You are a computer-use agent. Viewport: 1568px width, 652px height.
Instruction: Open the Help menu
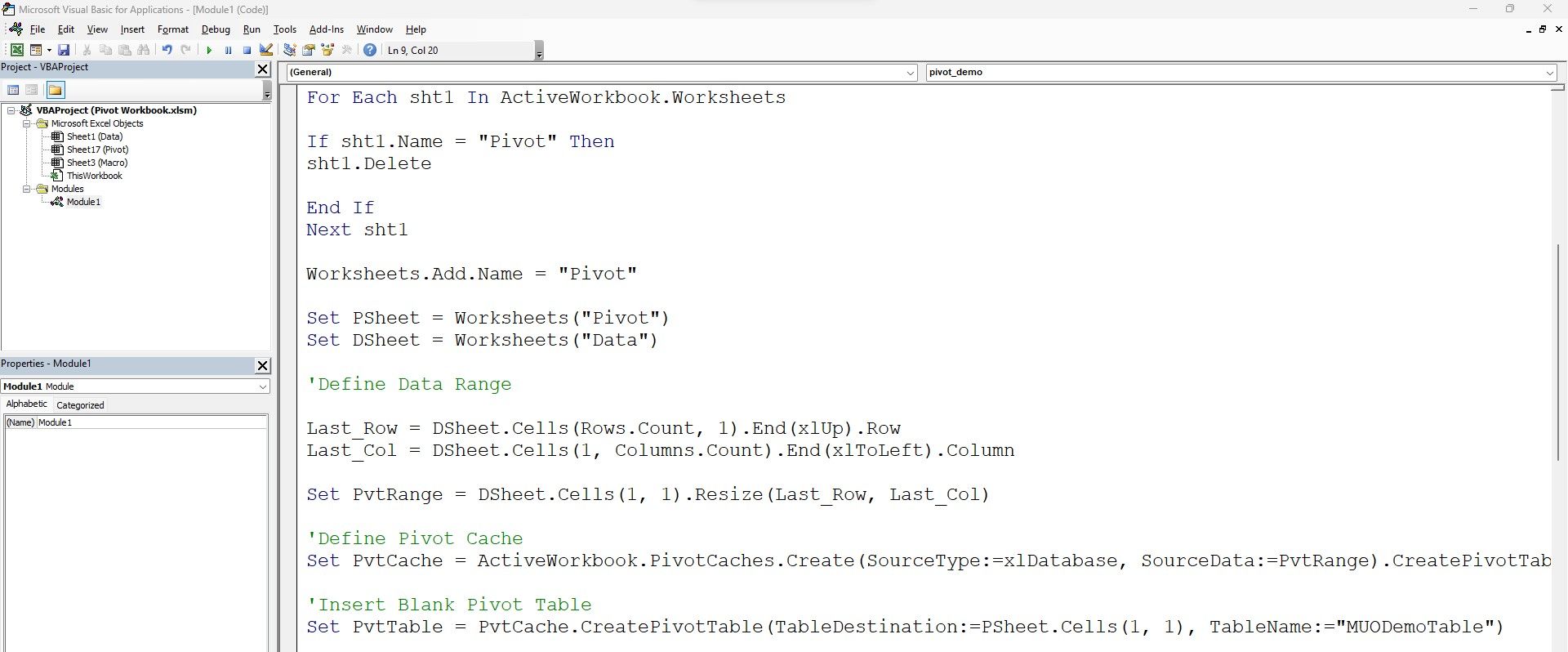point(416,29)
